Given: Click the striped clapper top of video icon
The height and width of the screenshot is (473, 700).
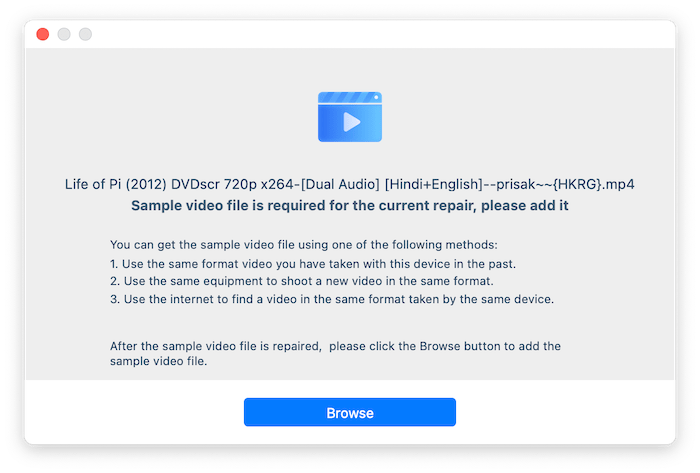Looking at the screenshot, I should (350, 97).
